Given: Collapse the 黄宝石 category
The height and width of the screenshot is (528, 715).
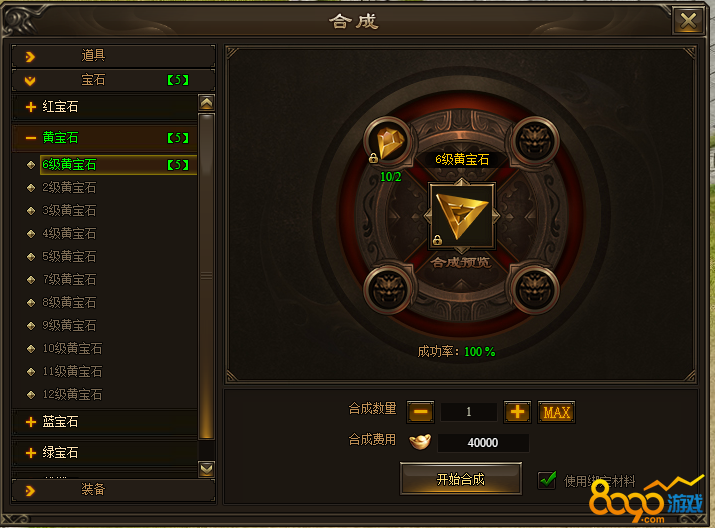Looking at the screenshot, I should pos(105,138).
